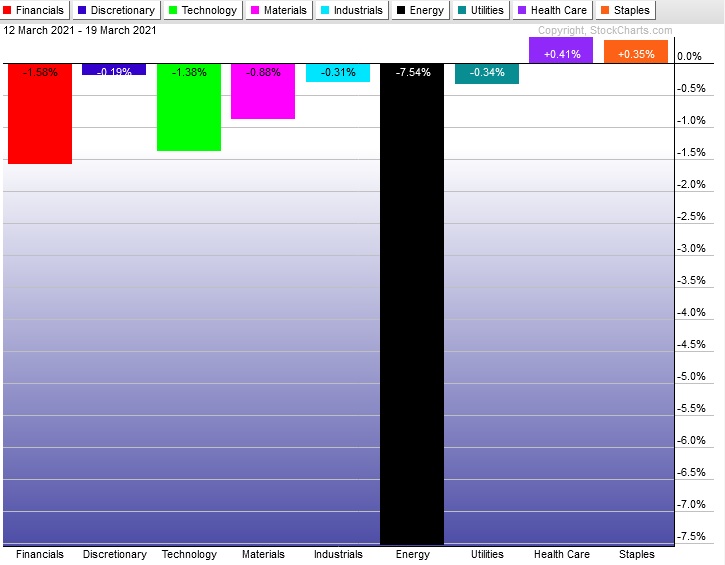Toggle the Utilities legend button
Screen dimensions: 725x565
481,10
